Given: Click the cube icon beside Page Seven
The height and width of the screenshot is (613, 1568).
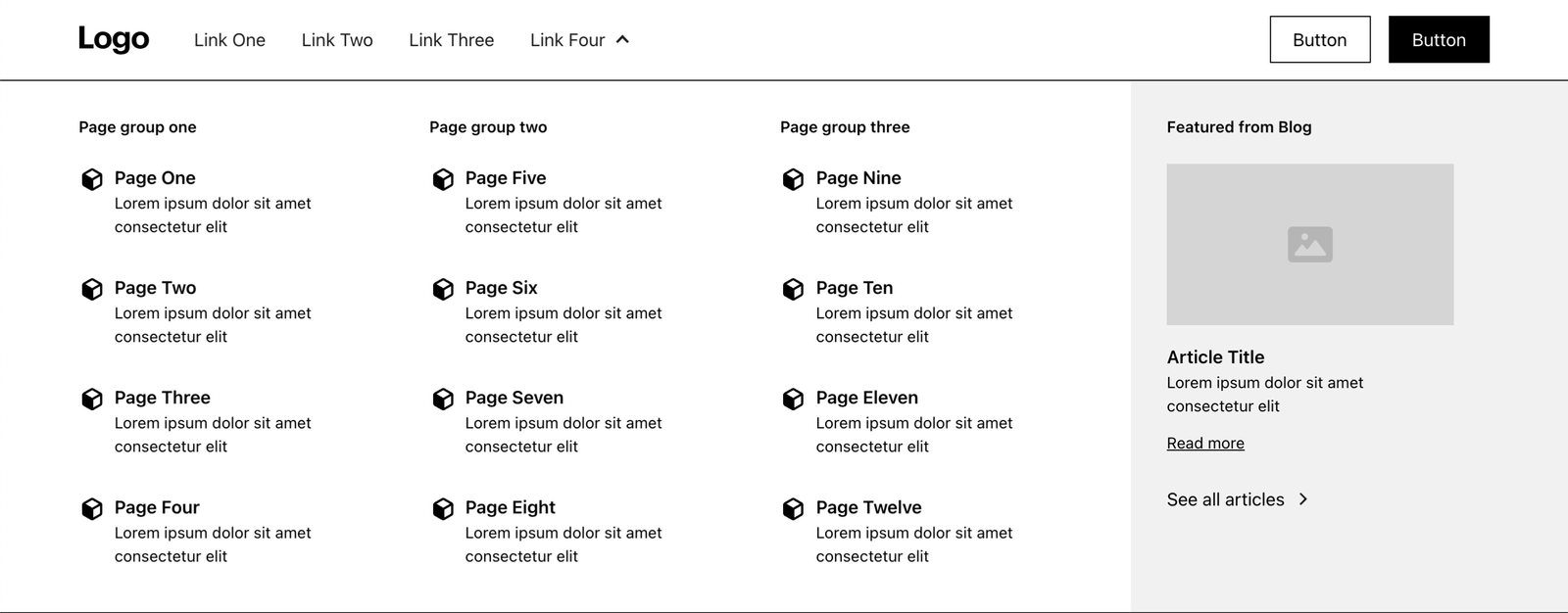Looking at the screenshot, I should (x=443, y=399).
